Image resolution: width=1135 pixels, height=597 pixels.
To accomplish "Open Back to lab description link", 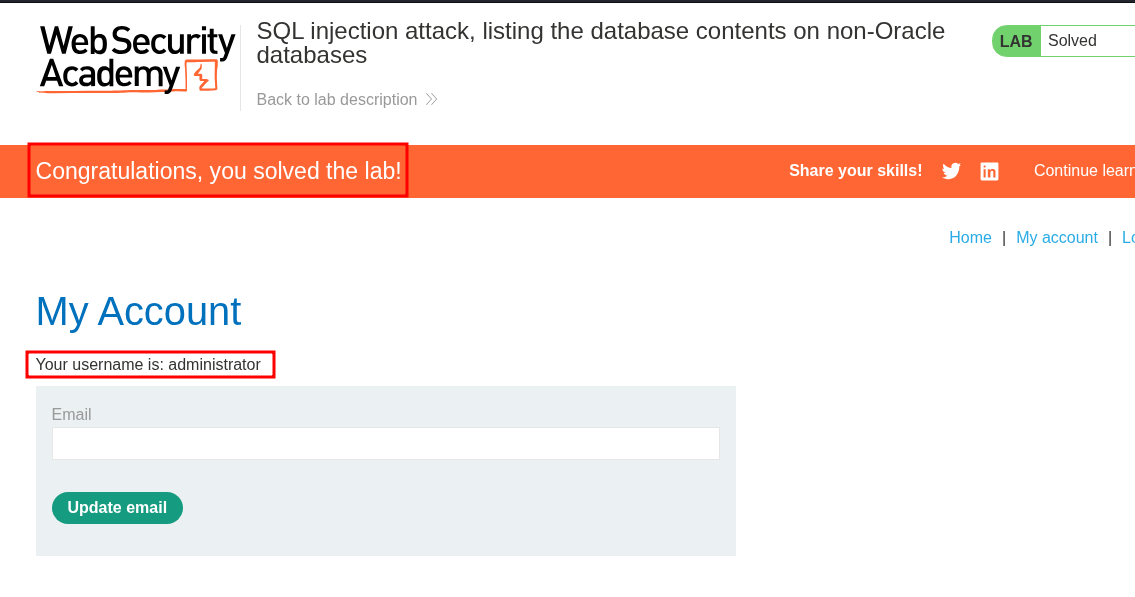I will click(x=337, y=99).
